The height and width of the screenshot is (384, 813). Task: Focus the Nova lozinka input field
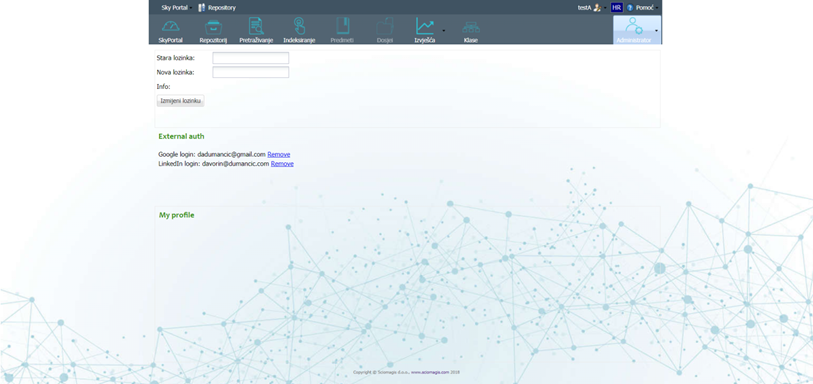point(250,72)
